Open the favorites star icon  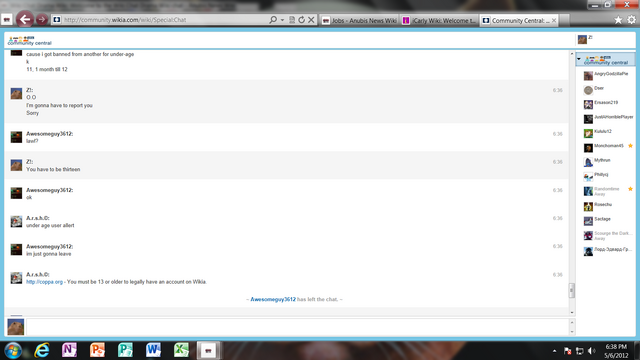coord(618,20)
